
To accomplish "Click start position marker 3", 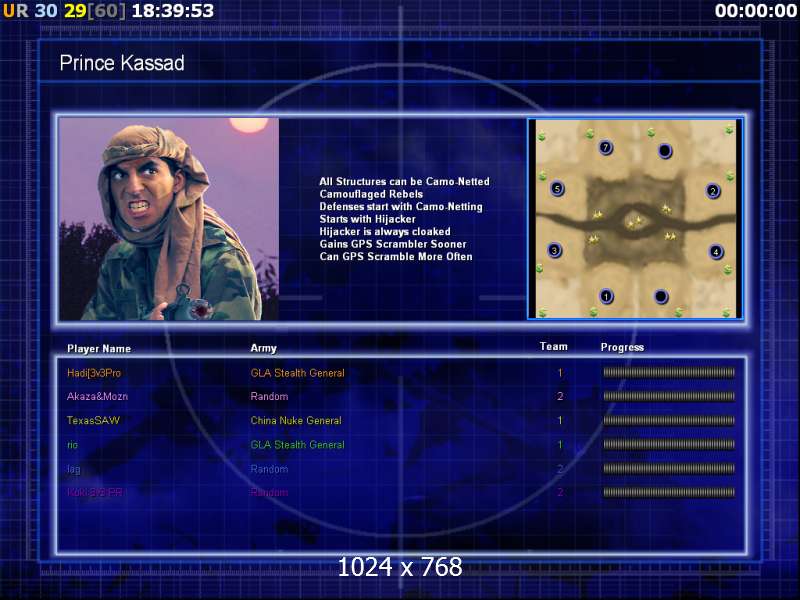I will [554, 250].
